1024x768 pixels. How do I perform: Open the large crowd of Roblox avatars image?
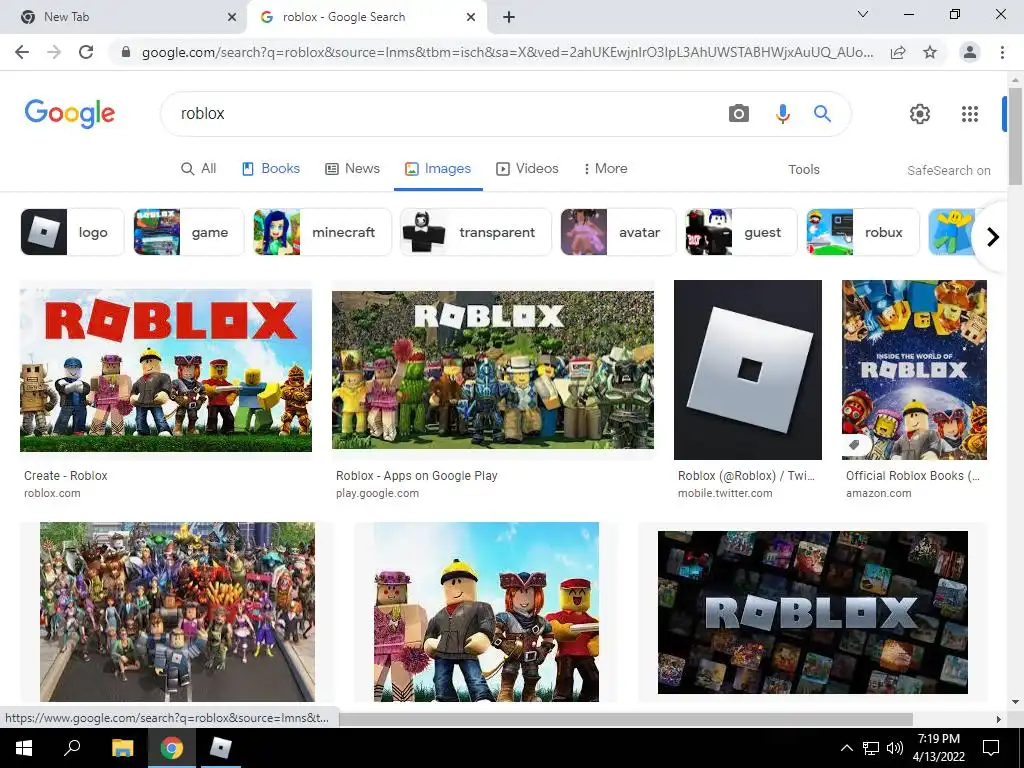177,612
